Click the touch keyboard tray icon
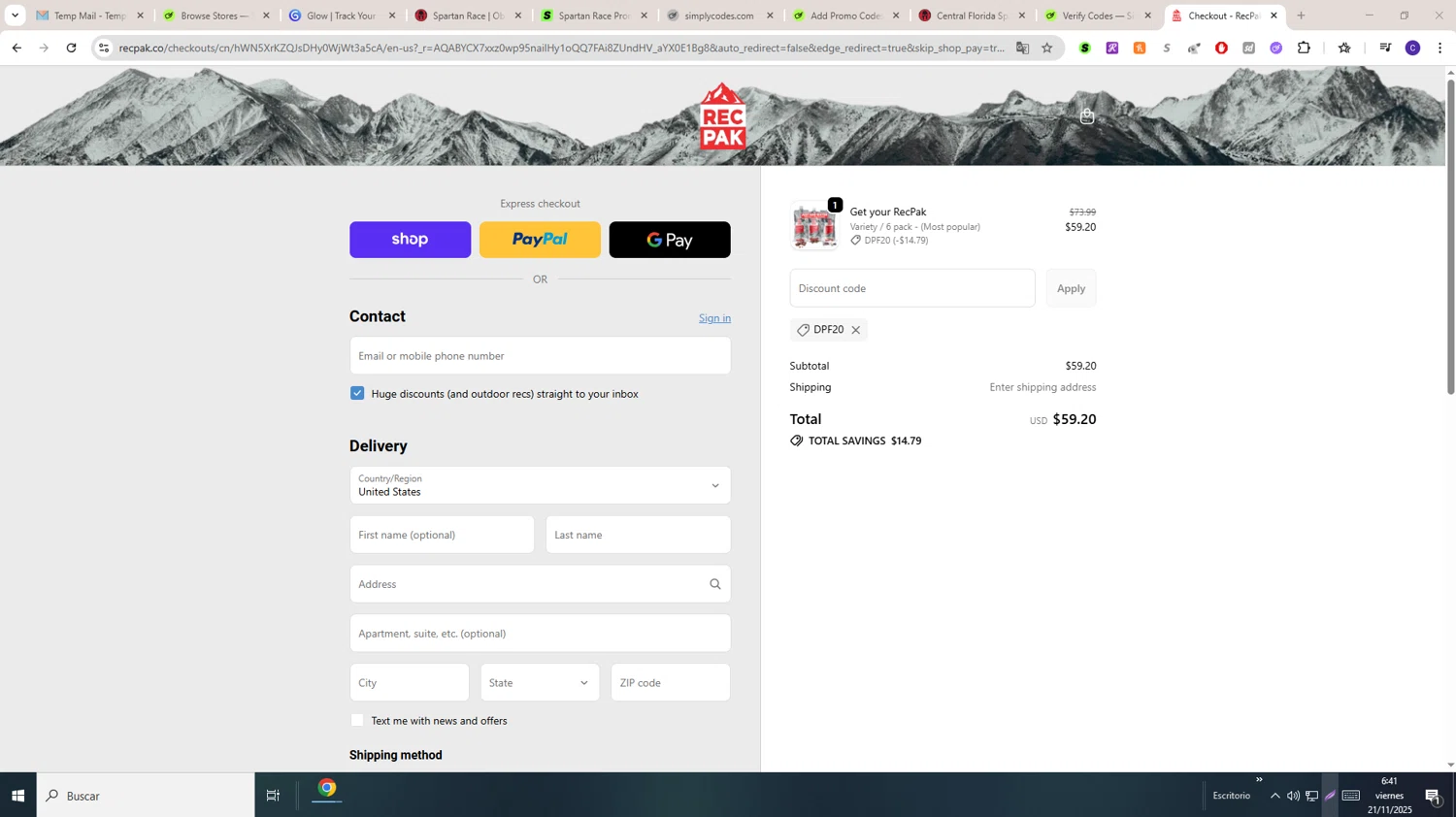Screen dimensions: 1456x817 (1350, 796)
